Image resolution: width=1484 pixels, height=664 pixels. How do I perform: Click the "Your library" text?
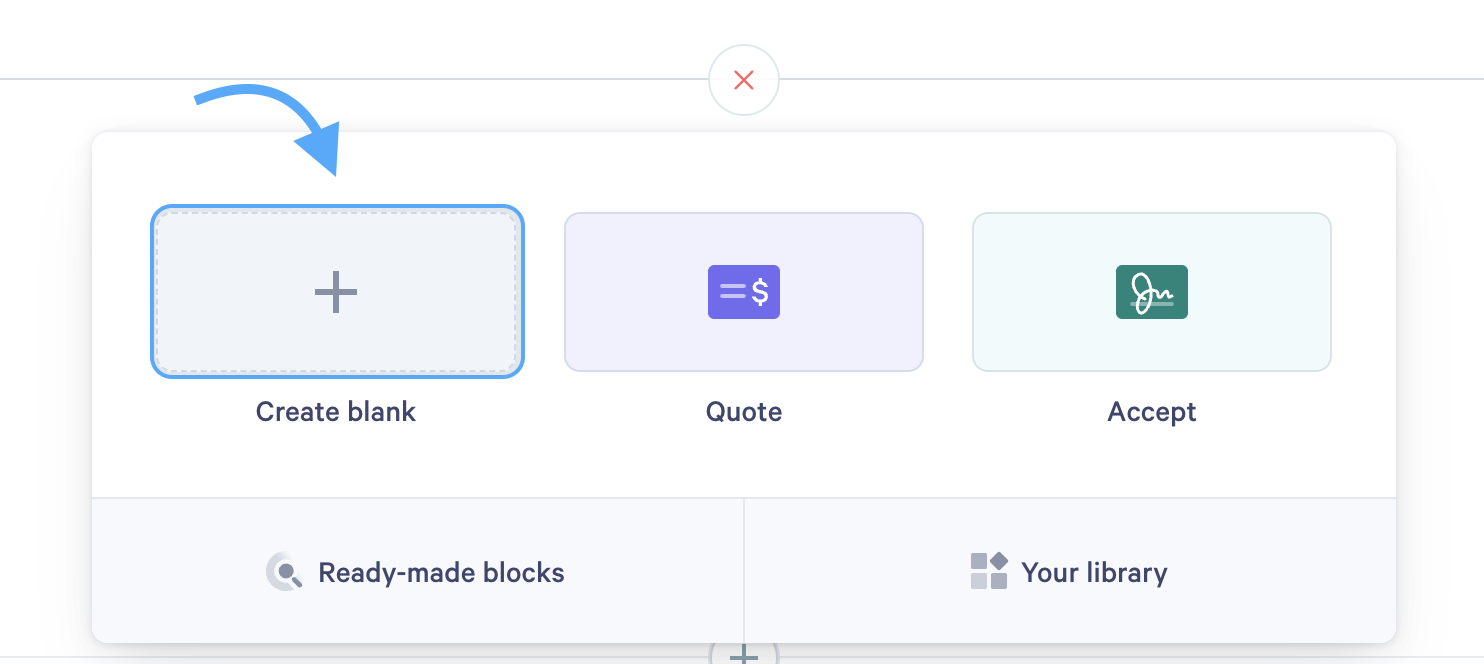click(1094, 572)
